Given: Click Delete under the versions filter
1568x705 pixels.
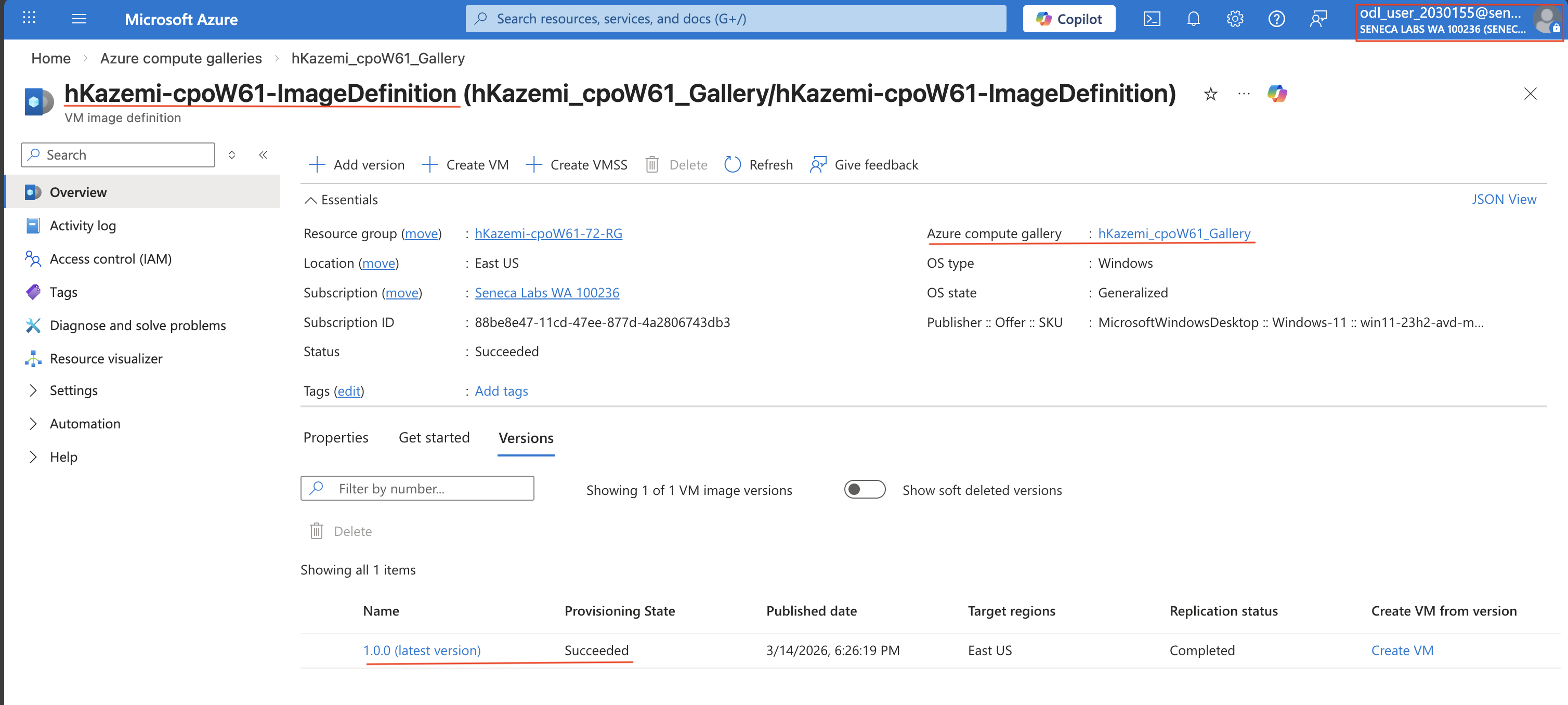Looking at the screenshot, I should click(x=341, y=531).
